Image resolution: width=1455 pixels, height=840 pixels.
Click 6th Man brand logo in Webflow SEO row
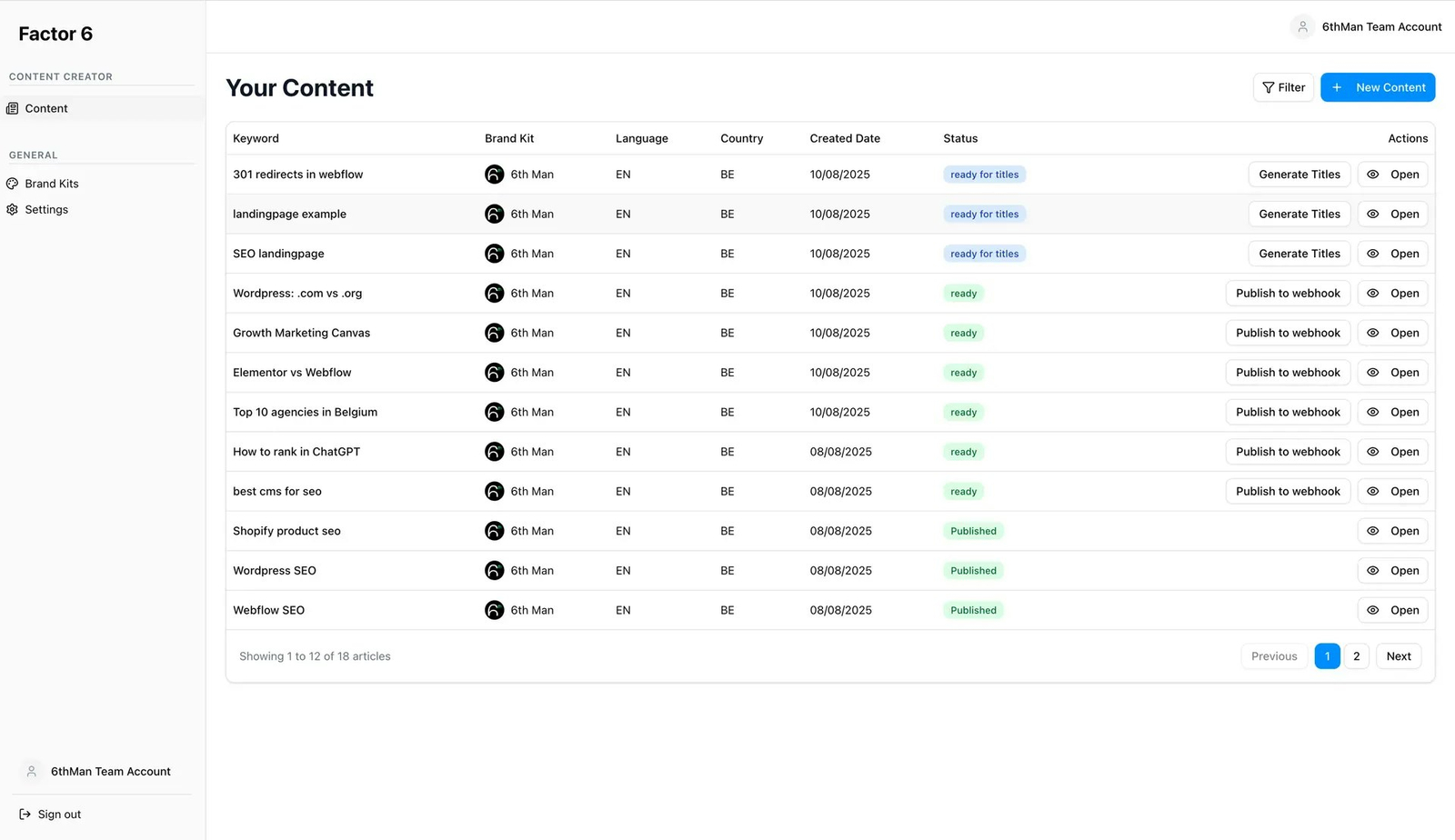(495, 610)
